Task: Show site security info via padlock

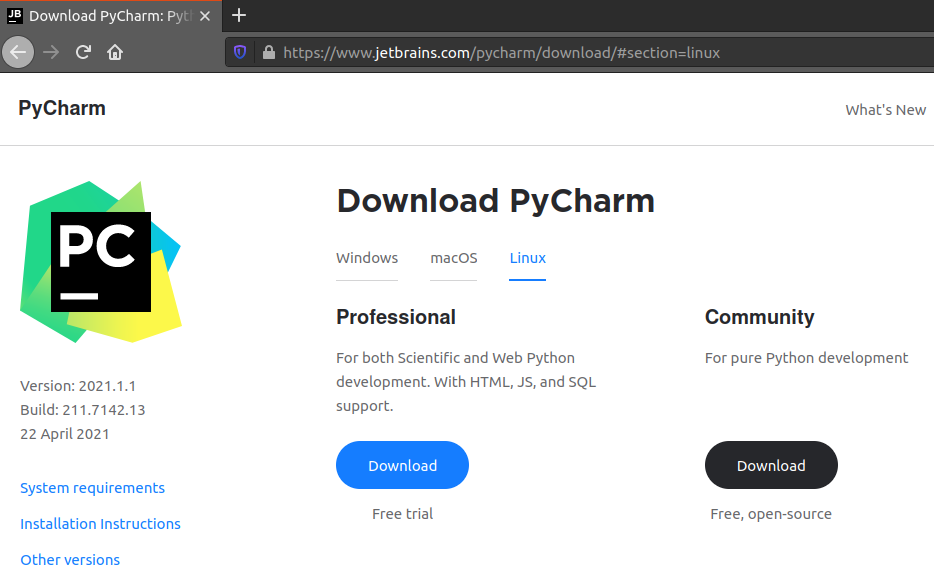Action: click(x=268, y=52)
